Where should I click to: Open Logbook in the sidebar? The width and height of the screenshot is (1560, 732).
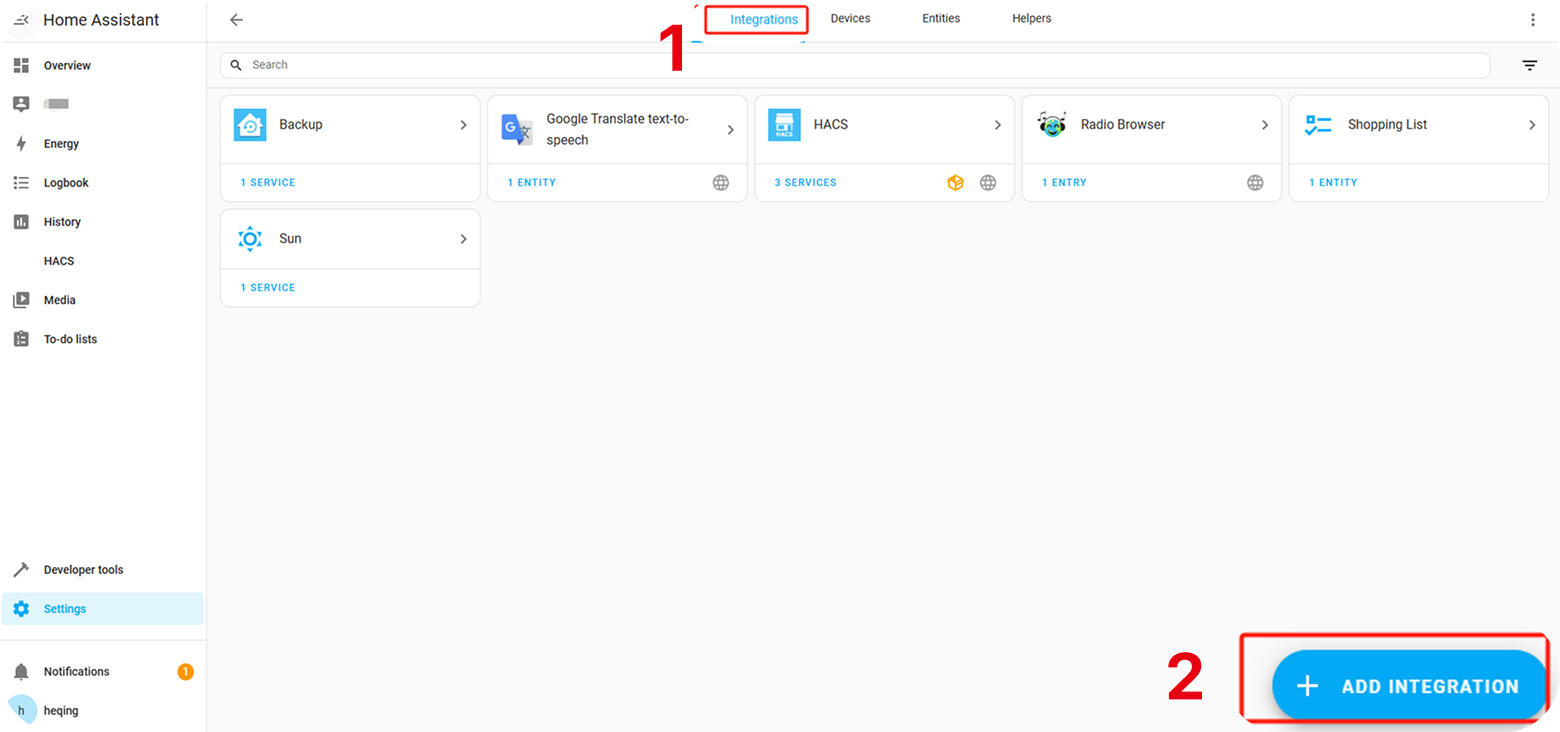click(102, 183)
